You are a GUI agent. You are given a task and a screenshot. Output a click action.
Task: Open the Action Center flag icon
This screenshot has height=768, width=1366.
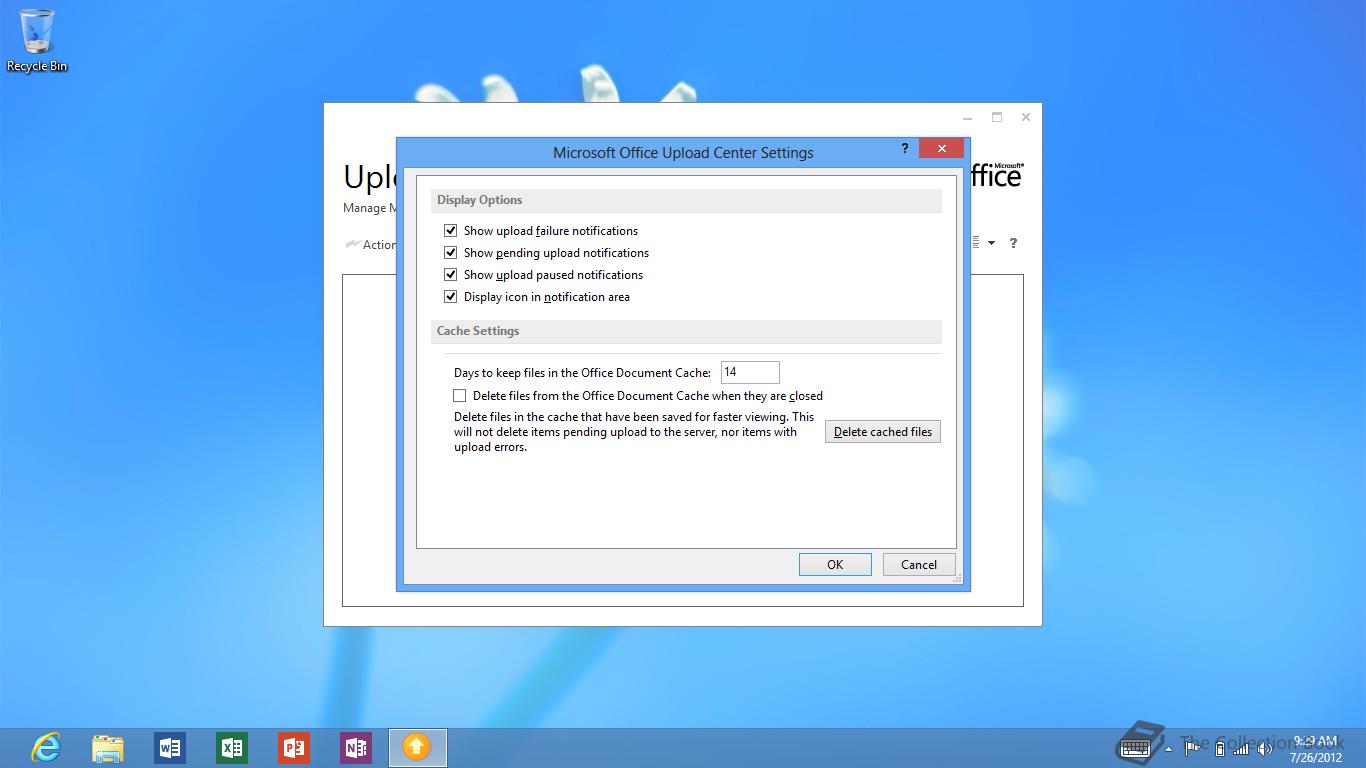[1193, 748]
